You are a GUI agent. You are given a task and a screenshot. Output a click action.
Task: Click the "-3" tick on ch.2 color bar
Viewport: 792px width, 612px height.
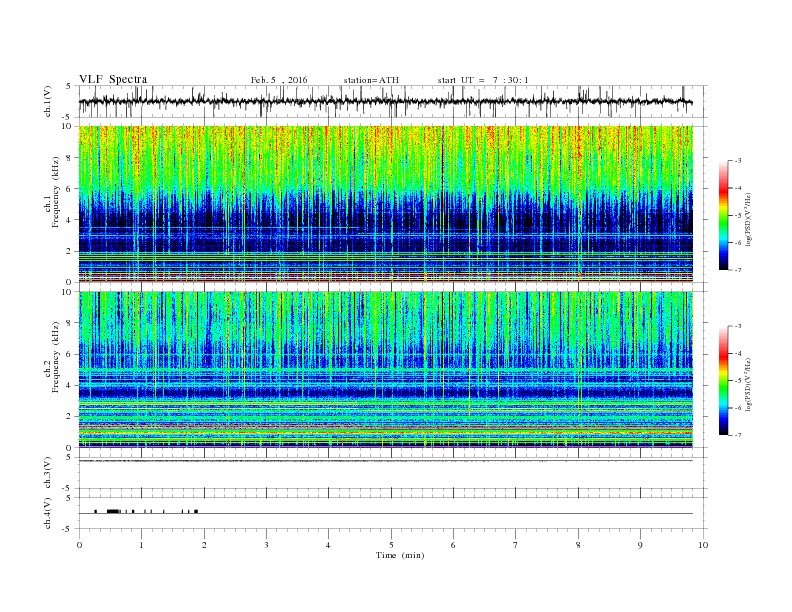(738, 326)
